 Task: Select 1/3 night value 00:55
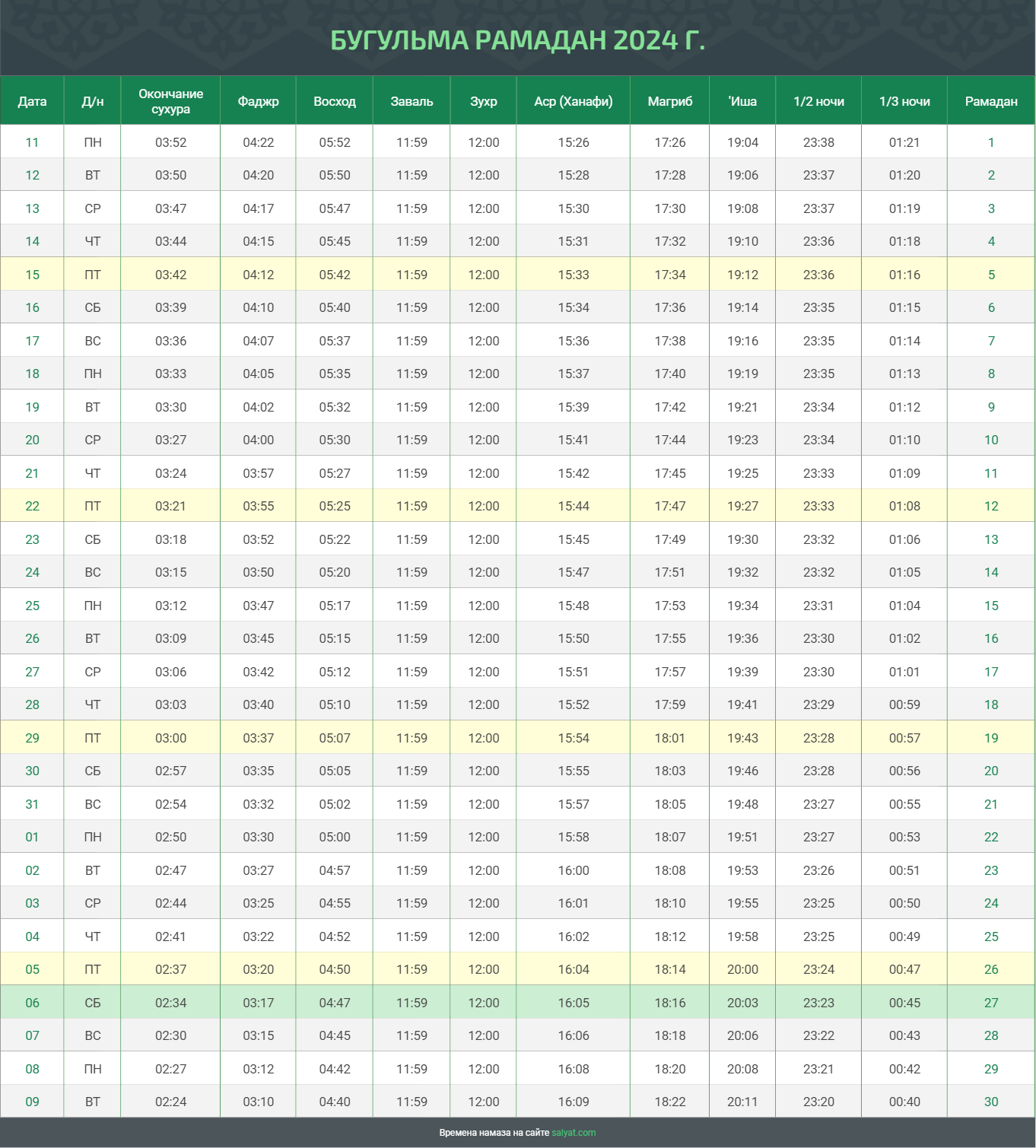pyautogui.click(x=904, y=804)
